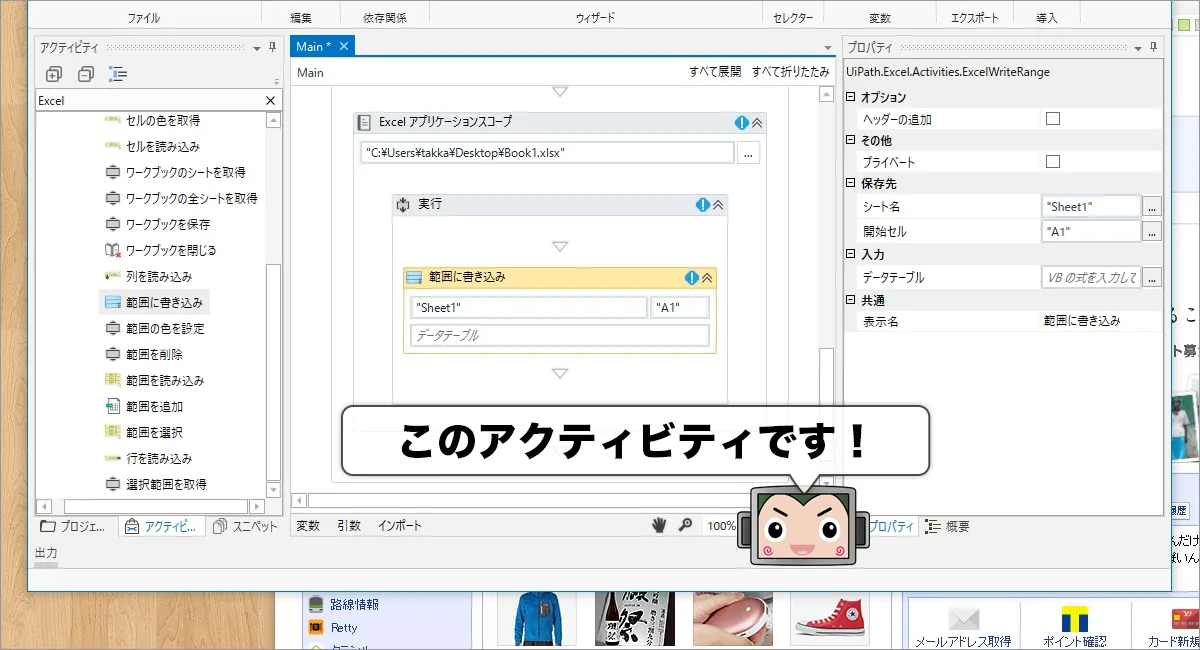Image resolution: width=1200 pixels, height=650 pixels.
Task: Clear the Excel search box with X
Action: point(270,101)
